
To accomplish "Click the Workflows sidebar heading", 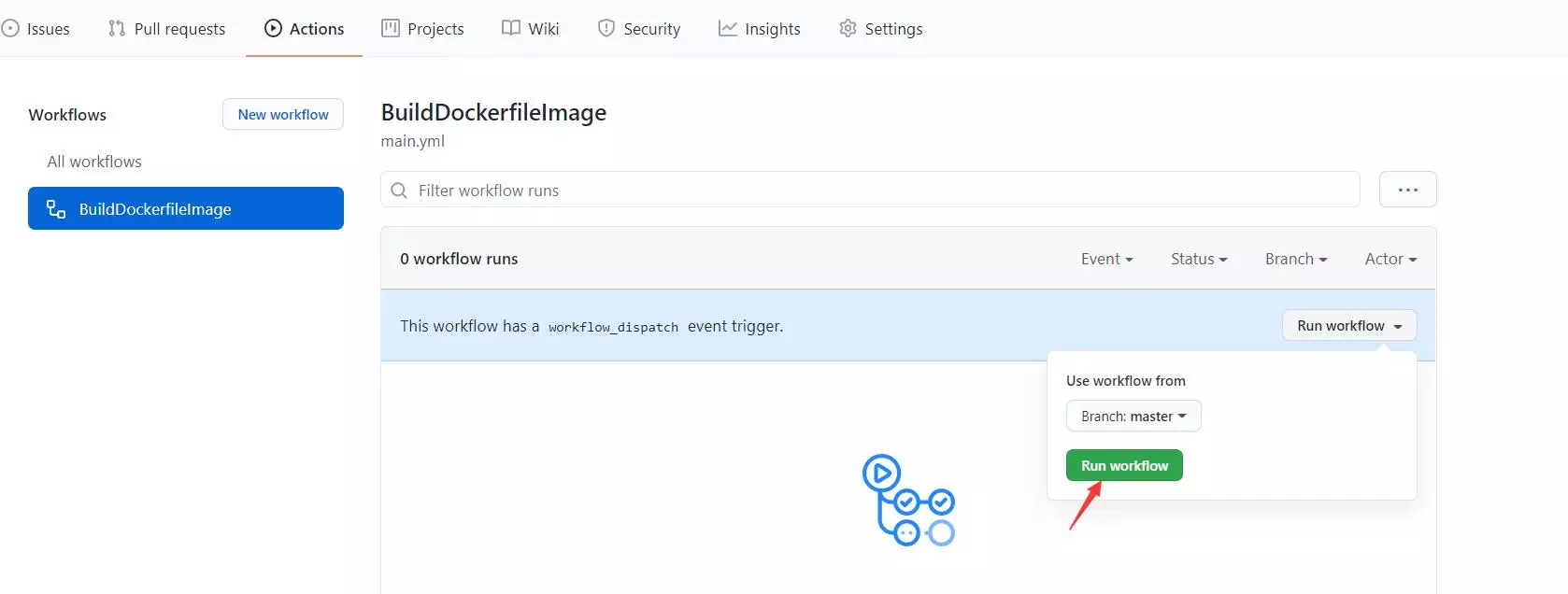I will 67,115.
